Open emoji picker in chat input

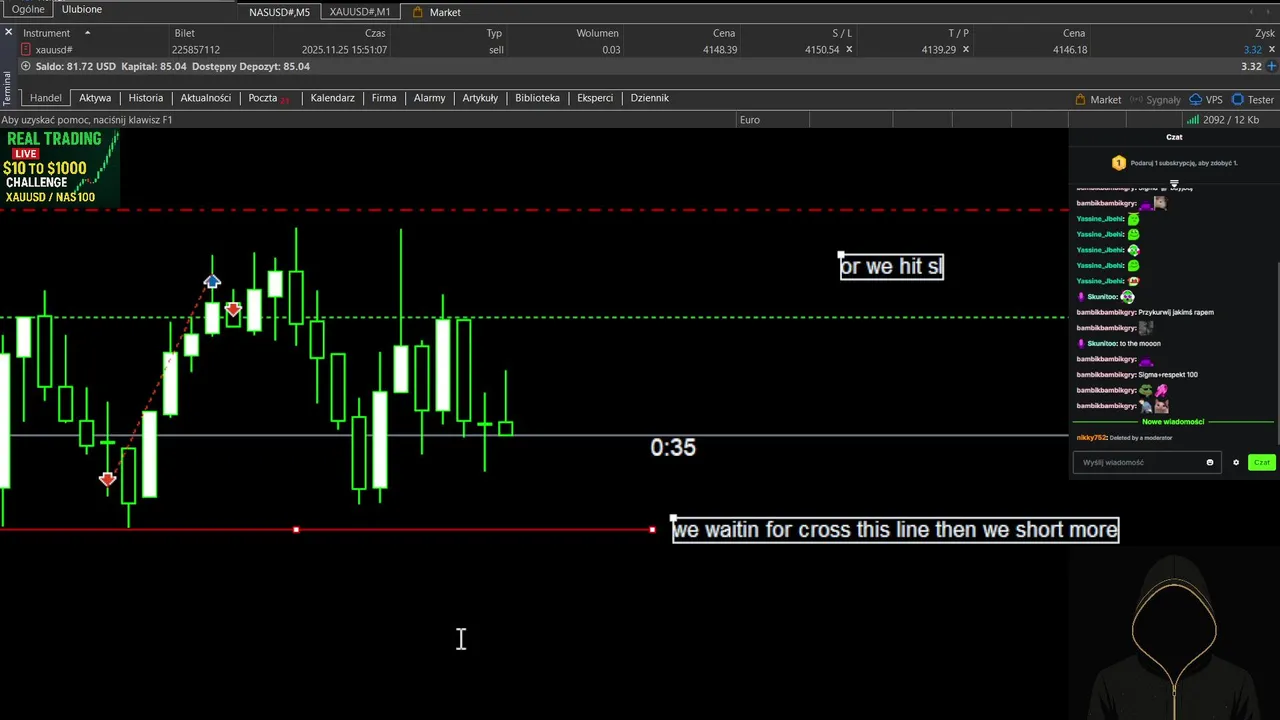pos(1210,463)
